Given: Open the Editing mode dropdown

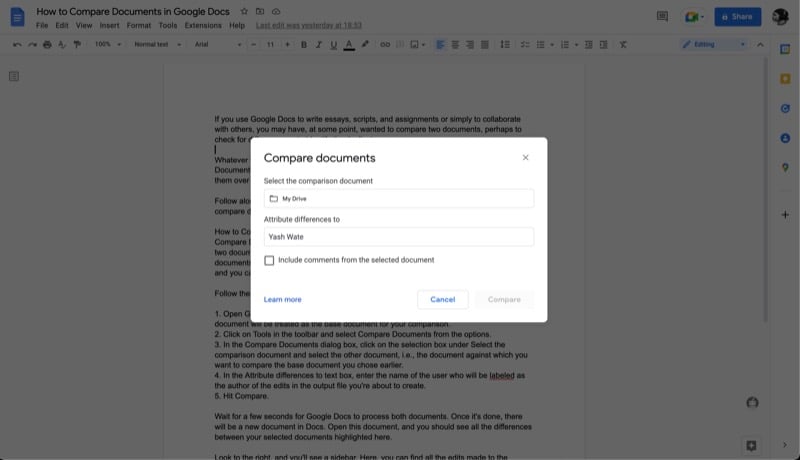Looking at the screenshot, I should pos(714,44).
